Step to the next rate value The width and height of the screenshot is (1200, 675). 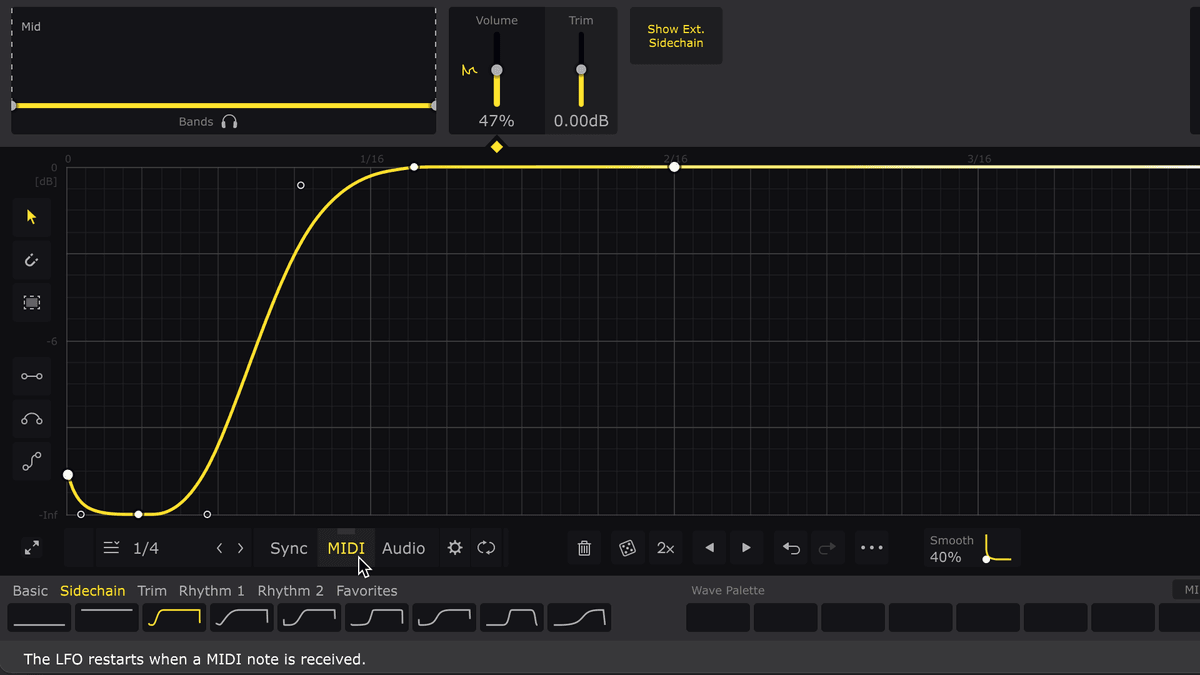tap(241, 548)
